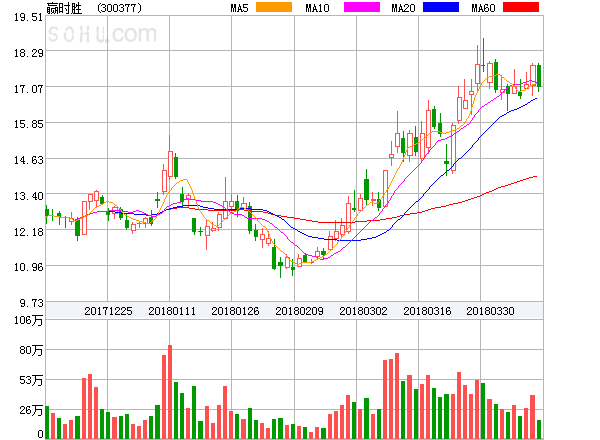Screen dimensions: 600x440
Task: Click the stock name 赢时胜
Action: pyautogui.click(x=64, y=8)
